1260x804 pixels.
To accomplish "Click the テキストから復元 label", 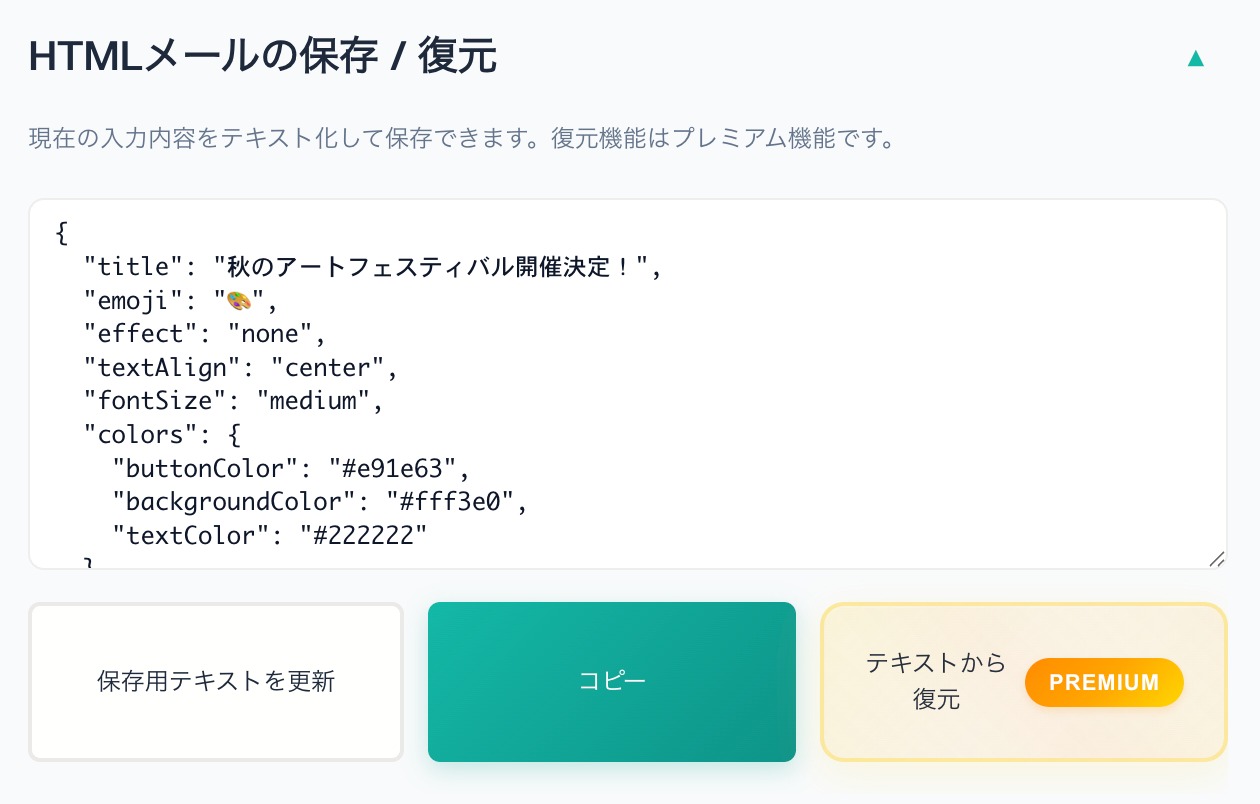I will (x=935, y=681).
